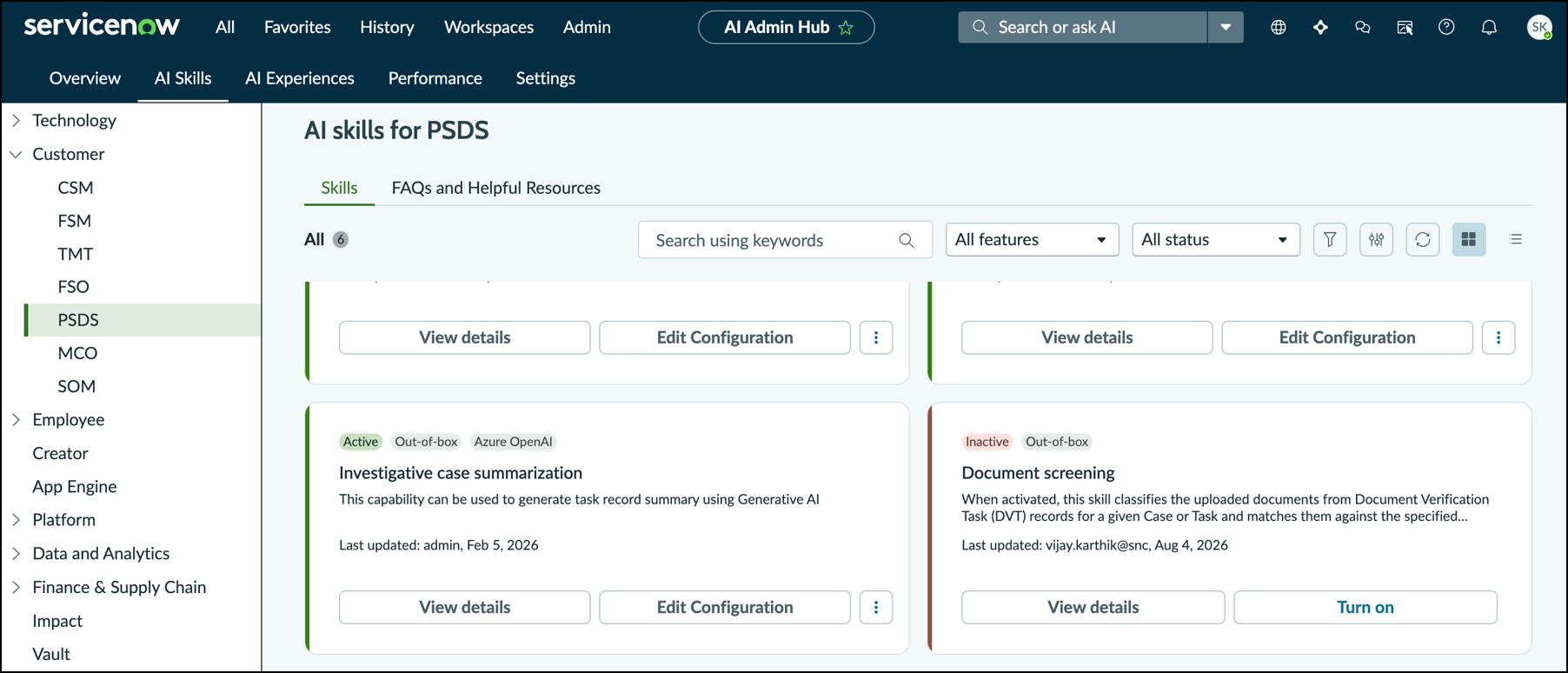Screen dimensions: 1568x673
Task: Open the Admin menu
Action: tap(587, 27)
